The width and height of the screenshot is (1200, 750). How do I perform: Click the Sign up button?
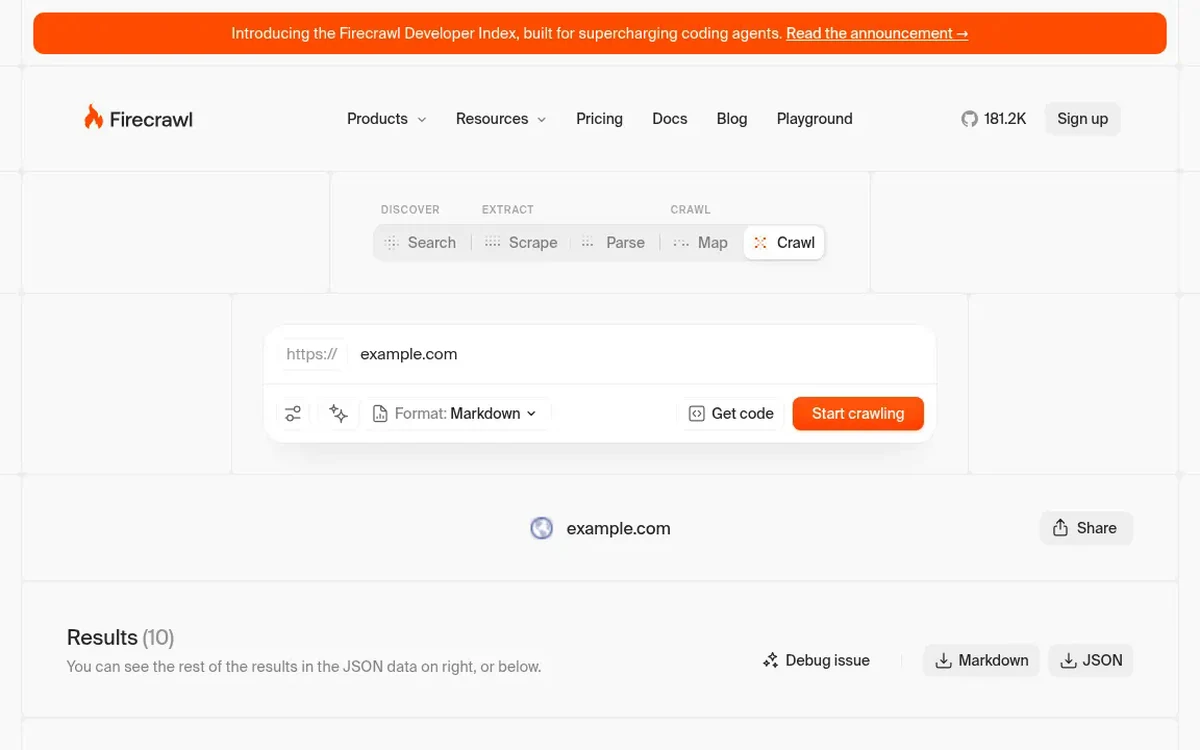tap(1083, 118)
